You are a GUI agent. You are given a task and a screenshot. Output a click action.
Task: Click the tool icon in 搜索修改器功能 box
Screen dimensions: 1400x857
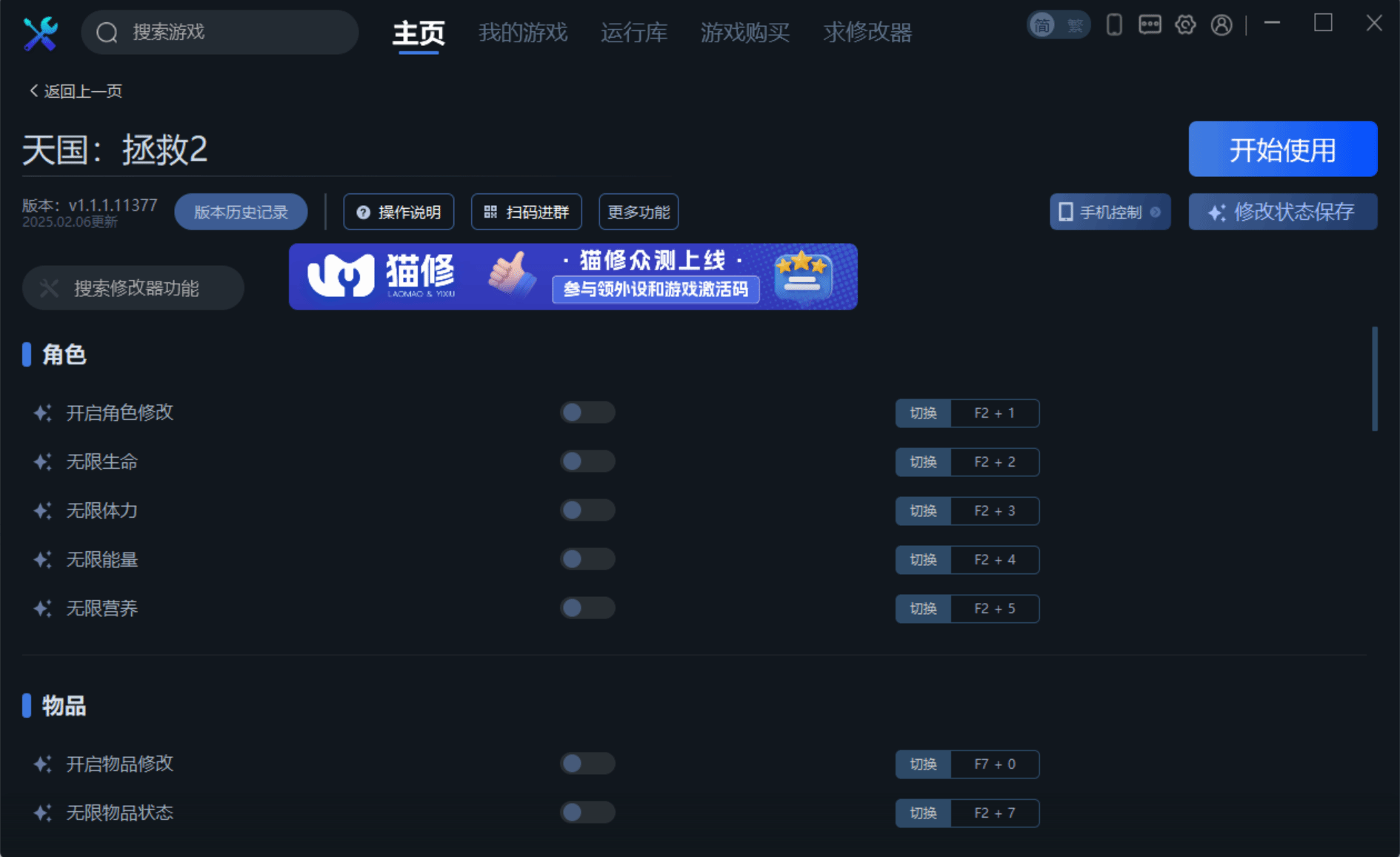(x=49, y=288)
